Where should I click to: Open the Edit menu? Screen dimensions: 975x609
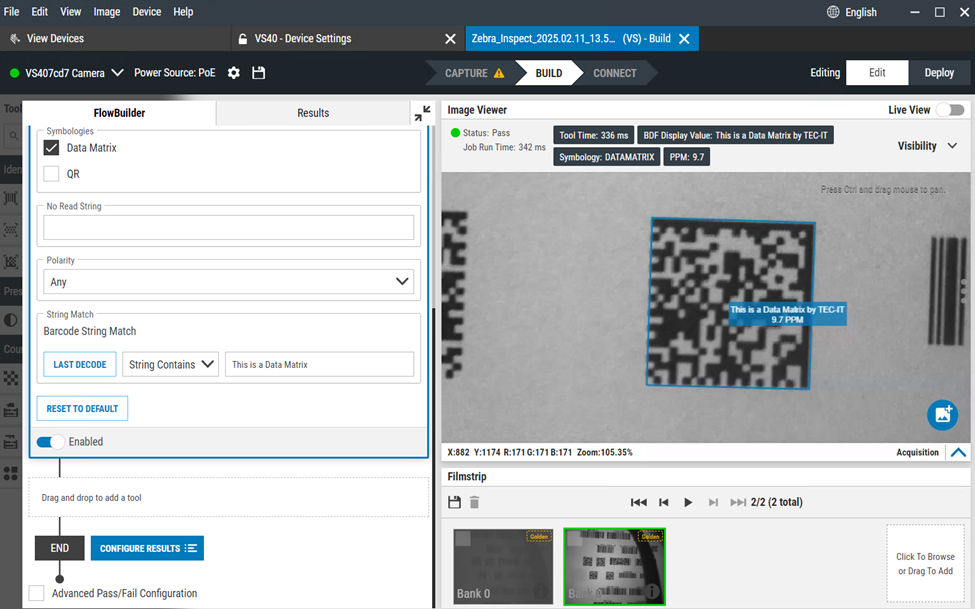40,12
